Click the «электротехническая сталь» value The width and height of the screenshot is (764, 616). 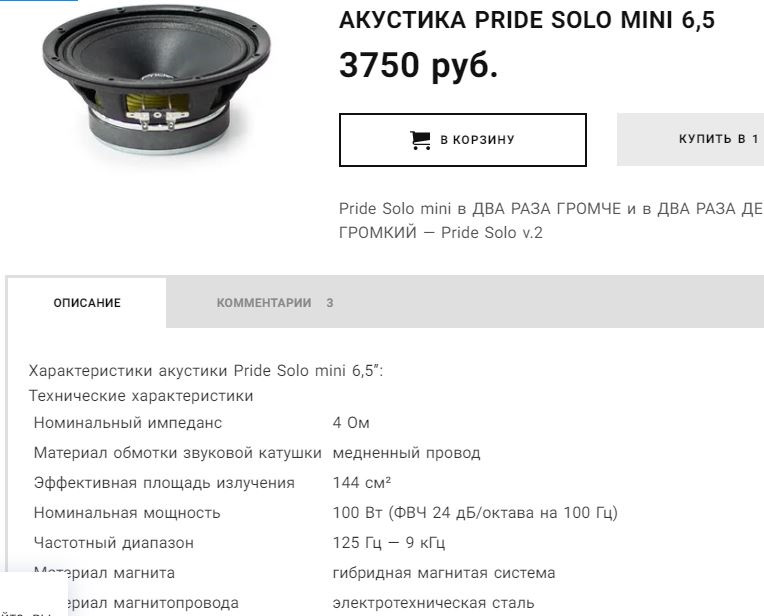(433, 603)
